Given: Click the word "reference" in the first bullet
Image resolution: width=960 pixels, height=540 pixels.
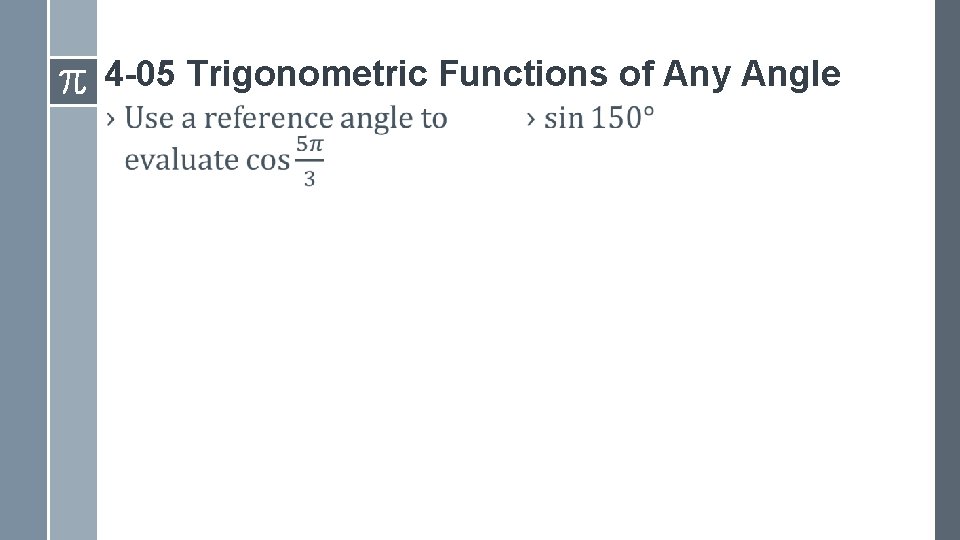Looking at the screenshot, I should 266,119.
